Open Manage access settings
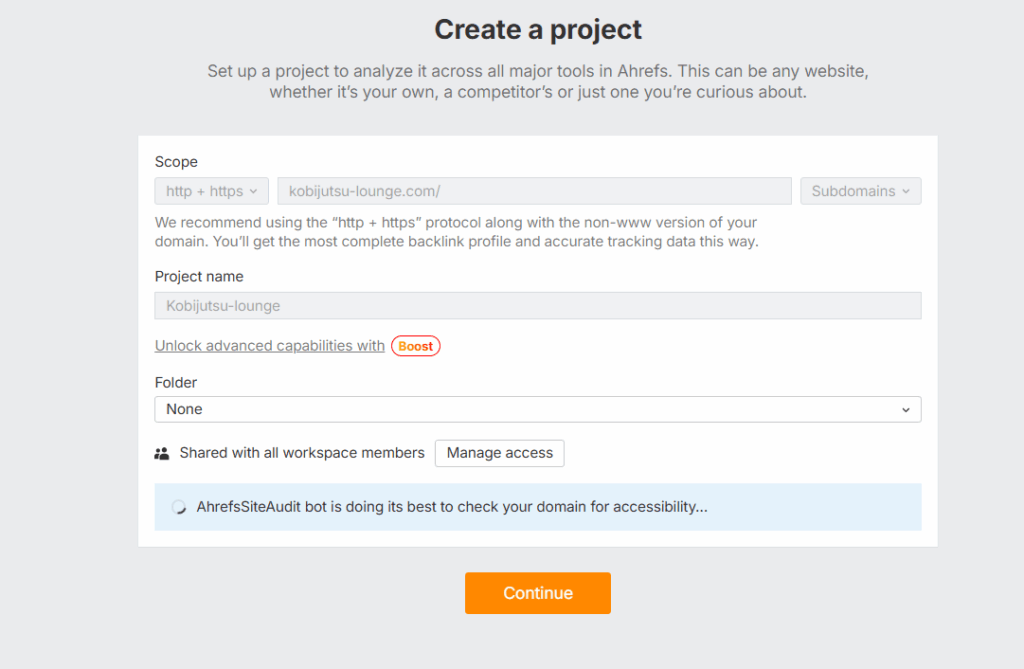 pyautogui.click(x=499, y=453)
